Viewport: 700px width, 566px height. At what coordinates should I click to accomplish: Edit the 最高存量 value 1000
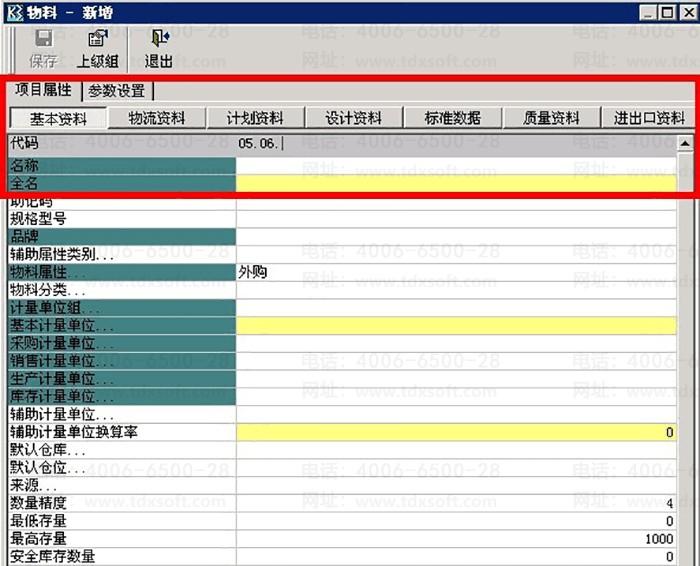(456, 539)
